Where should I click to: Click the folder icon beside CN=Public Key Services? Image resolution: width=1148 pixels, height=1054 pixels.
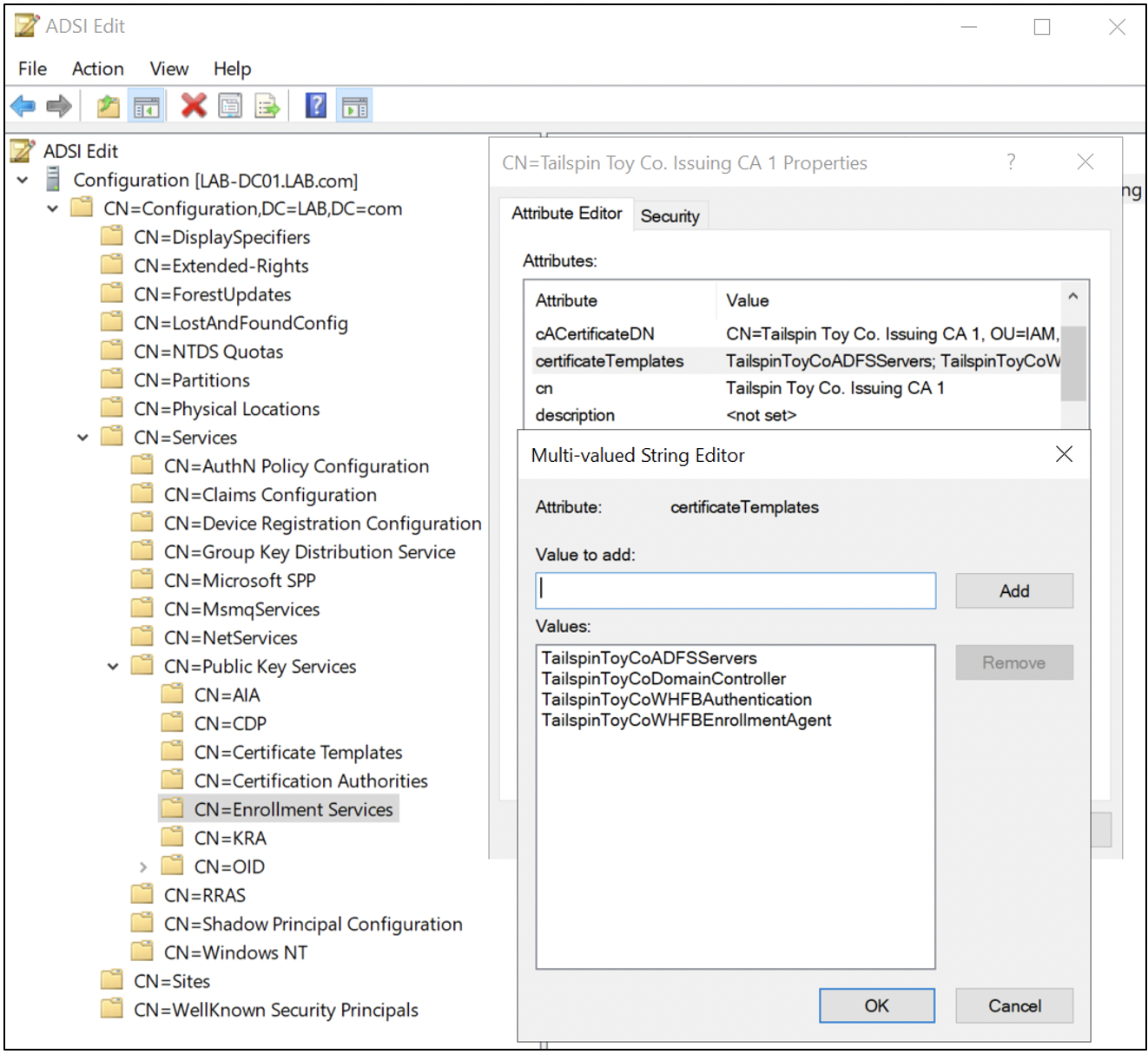click(x=142, y=665)
